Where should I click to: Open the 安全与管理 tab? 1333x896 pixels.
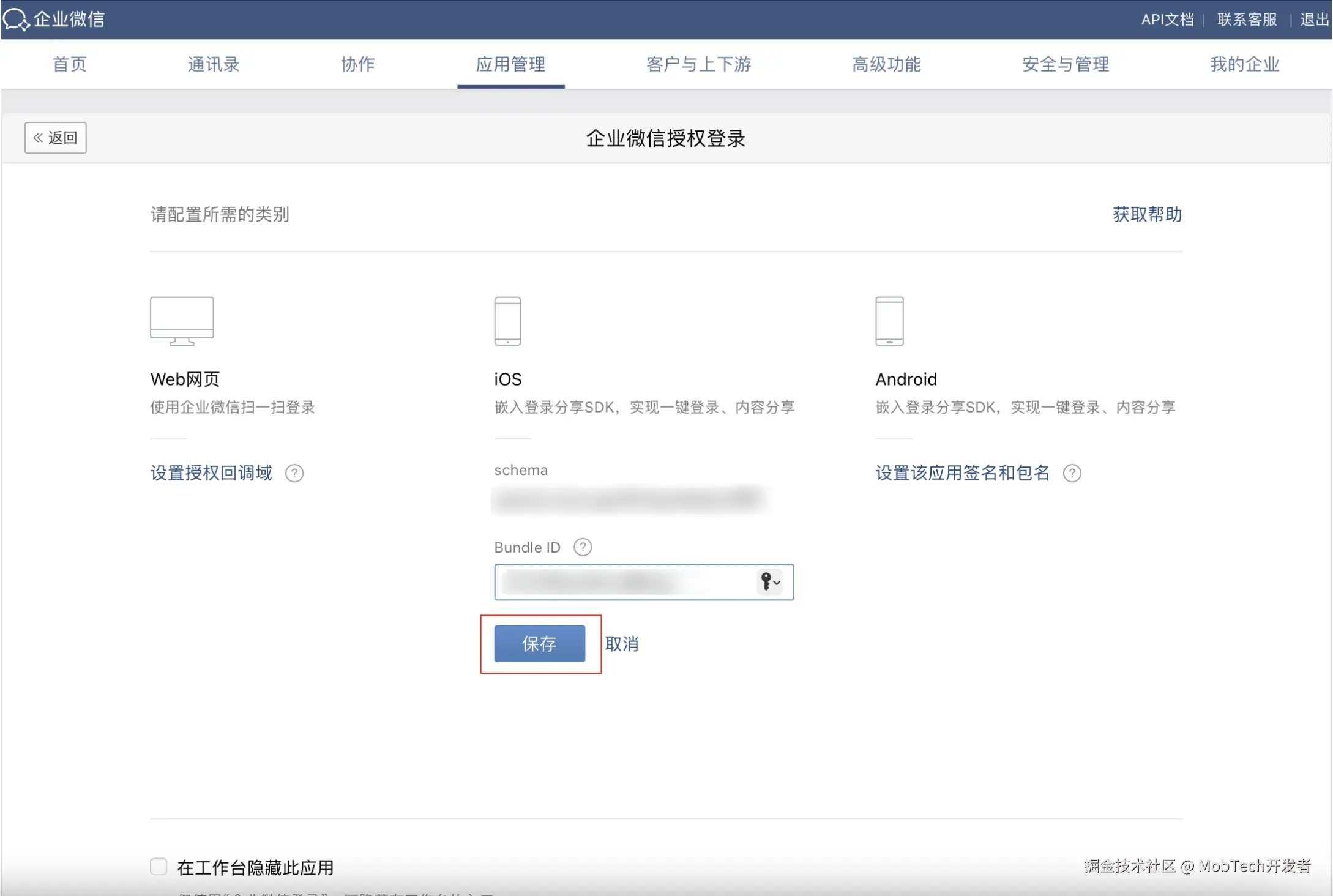coord(1066,64)
